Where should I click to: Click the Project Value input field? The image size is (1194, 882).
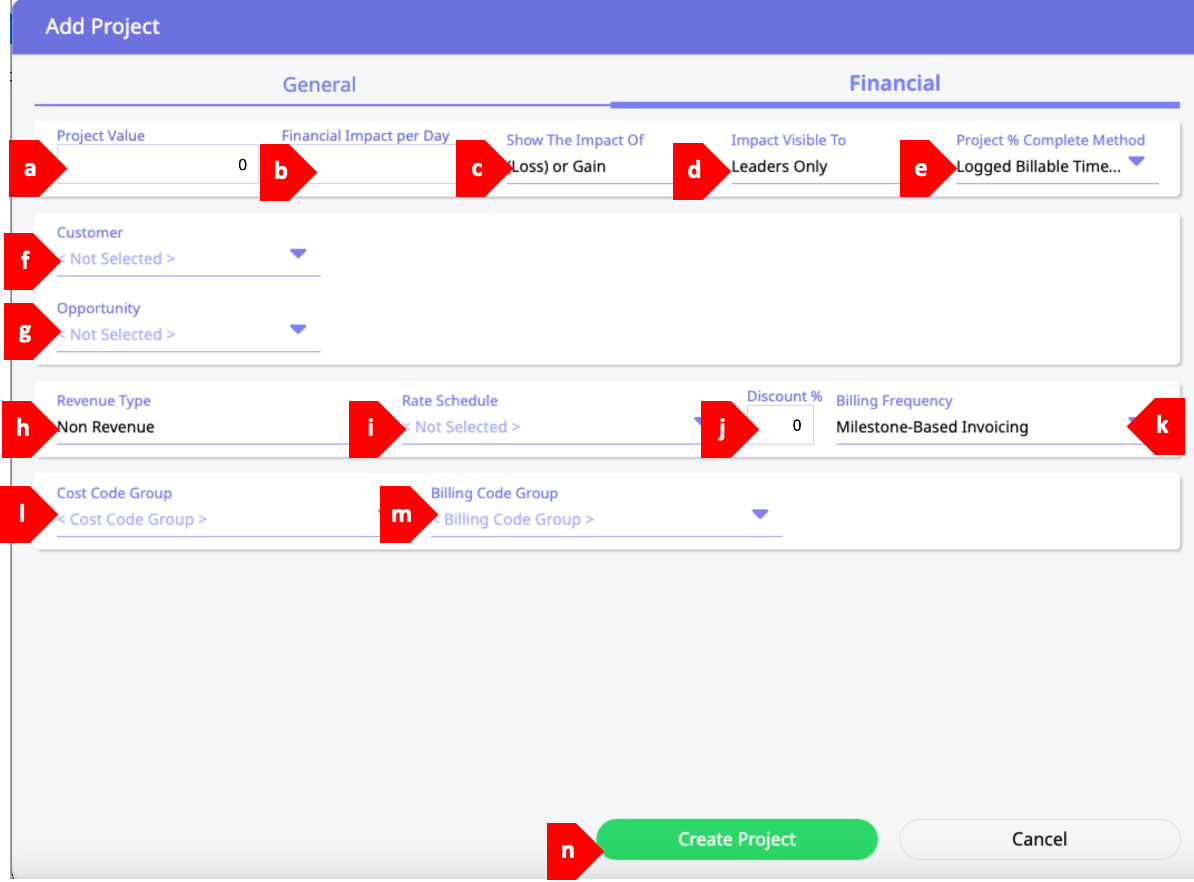pos(160,165)
